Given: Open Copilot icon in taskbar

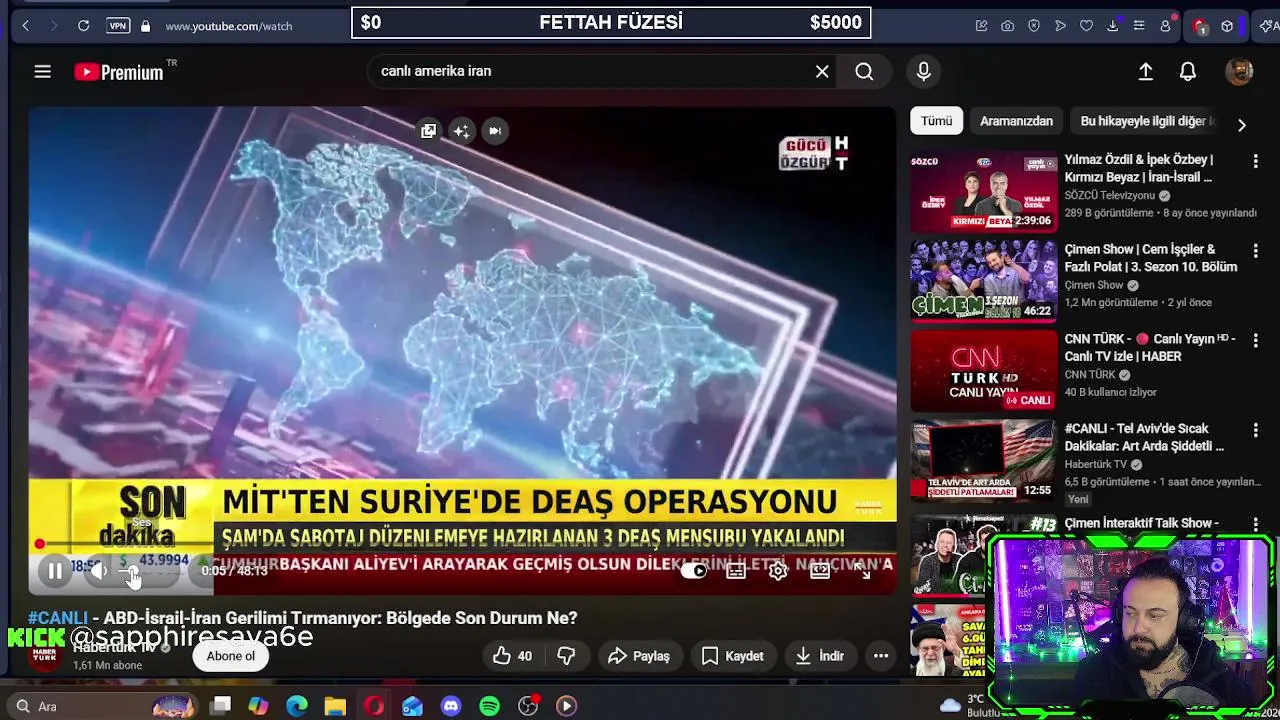Looking at the screenshot, I should coord(258,706).
